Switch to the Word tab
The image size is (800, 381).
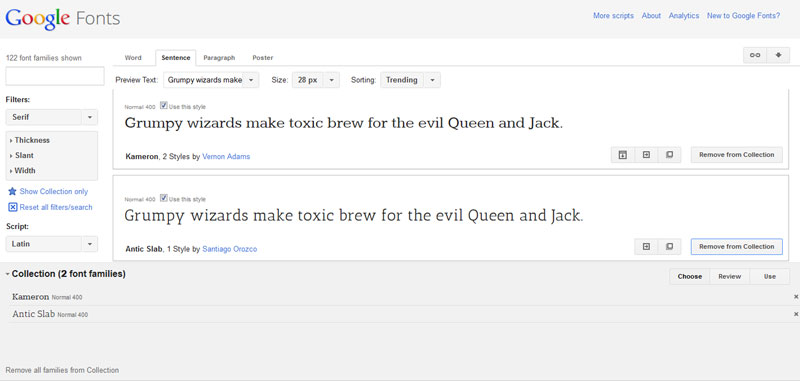[x=133, y=58]
